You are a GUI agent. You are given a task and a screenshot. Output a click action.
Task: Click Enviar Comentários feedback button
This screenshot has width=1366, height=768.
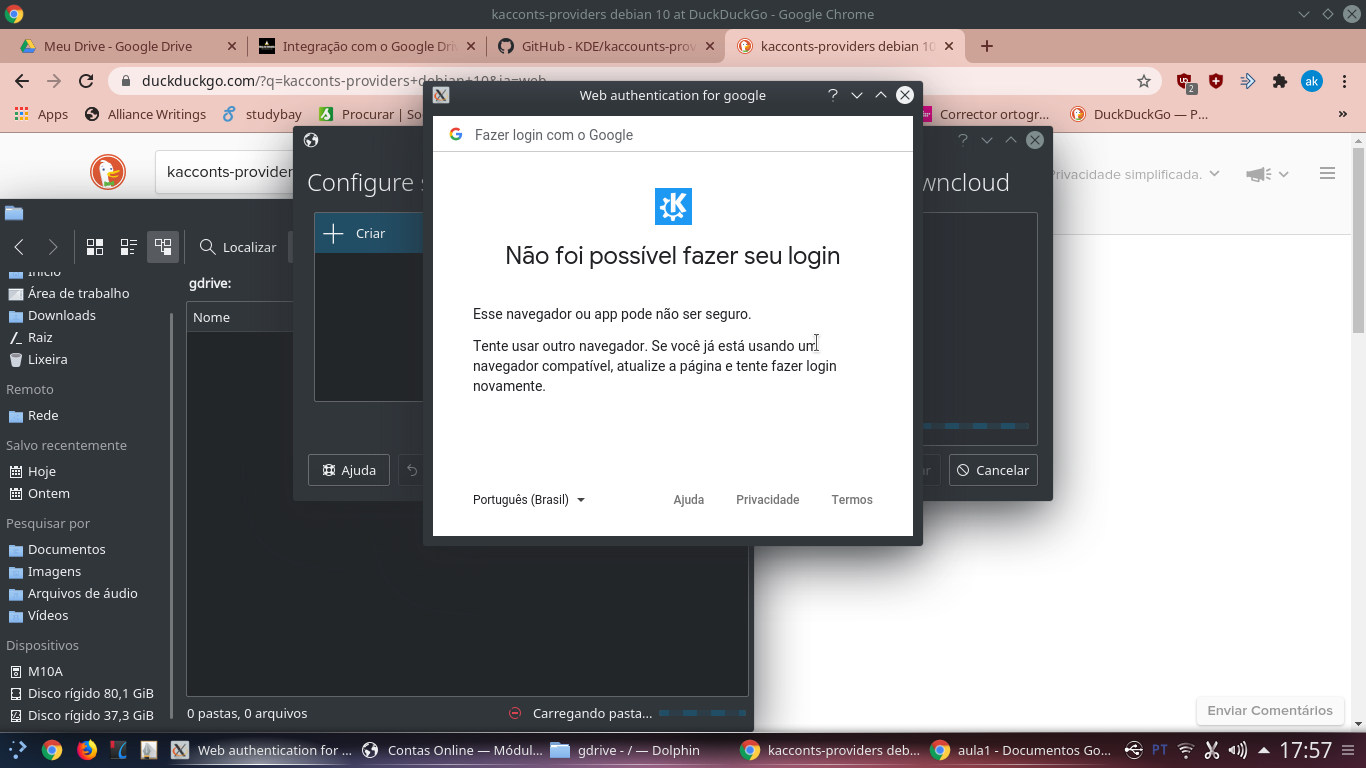[x=1270, y=711]
